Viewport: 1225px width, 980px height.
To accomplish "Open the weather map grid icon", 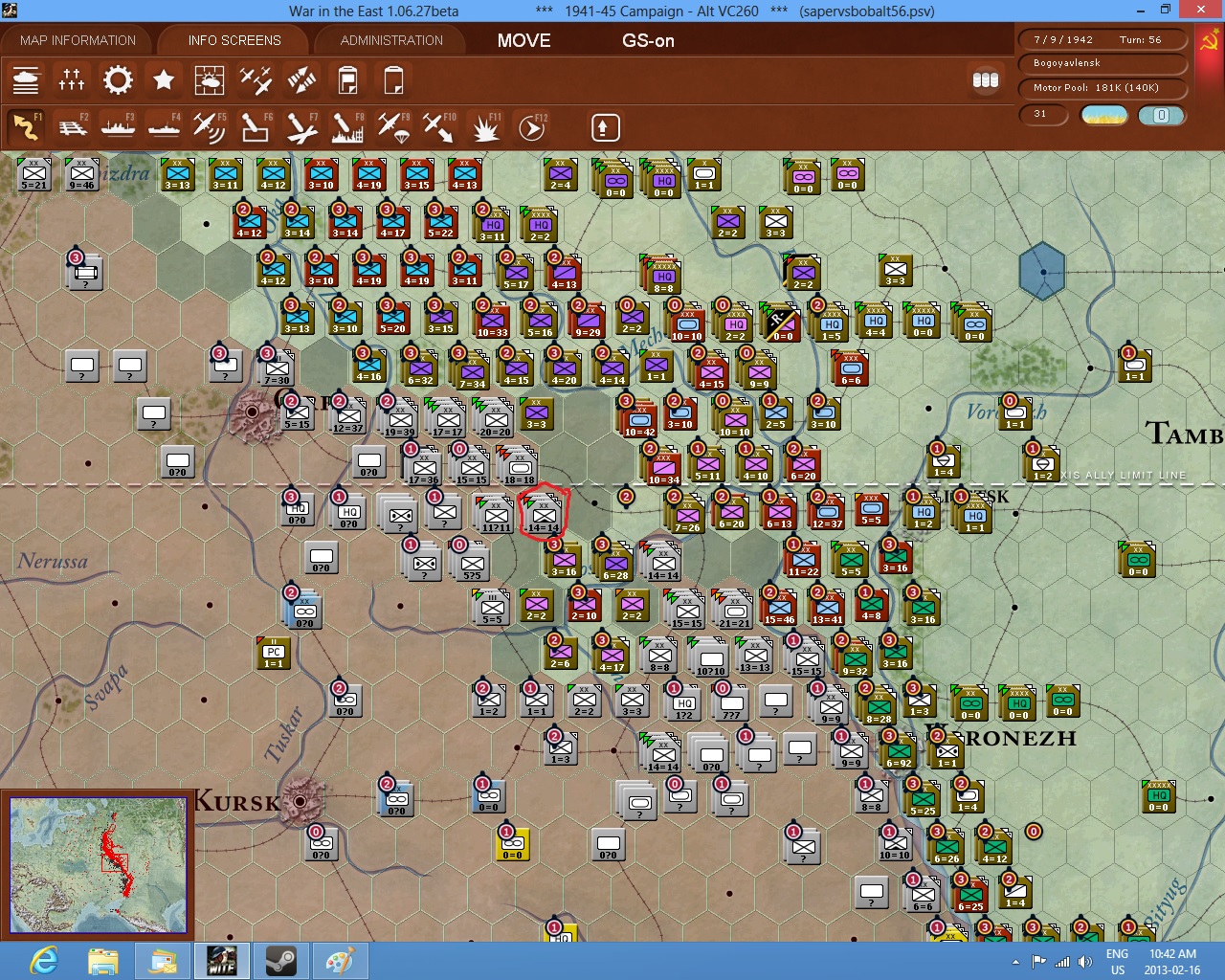I will click(x=210, y=80).
